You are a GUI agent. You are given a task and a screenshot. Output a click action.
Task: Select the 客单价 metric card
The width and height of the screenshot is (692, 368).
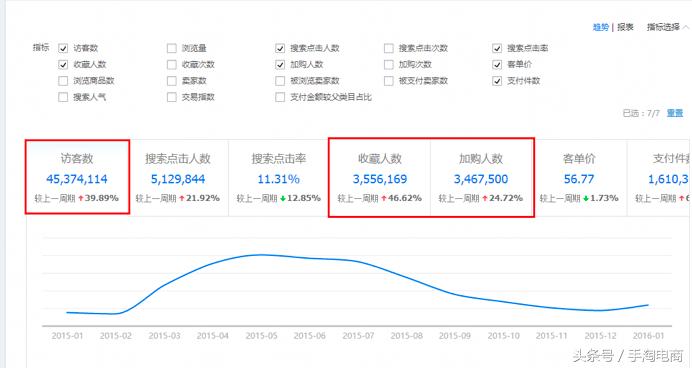click(579, 178)
